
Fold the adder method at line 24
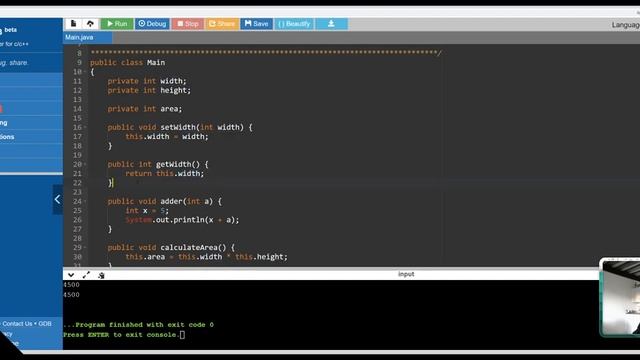pyautogui.click(x=85, y=201)
